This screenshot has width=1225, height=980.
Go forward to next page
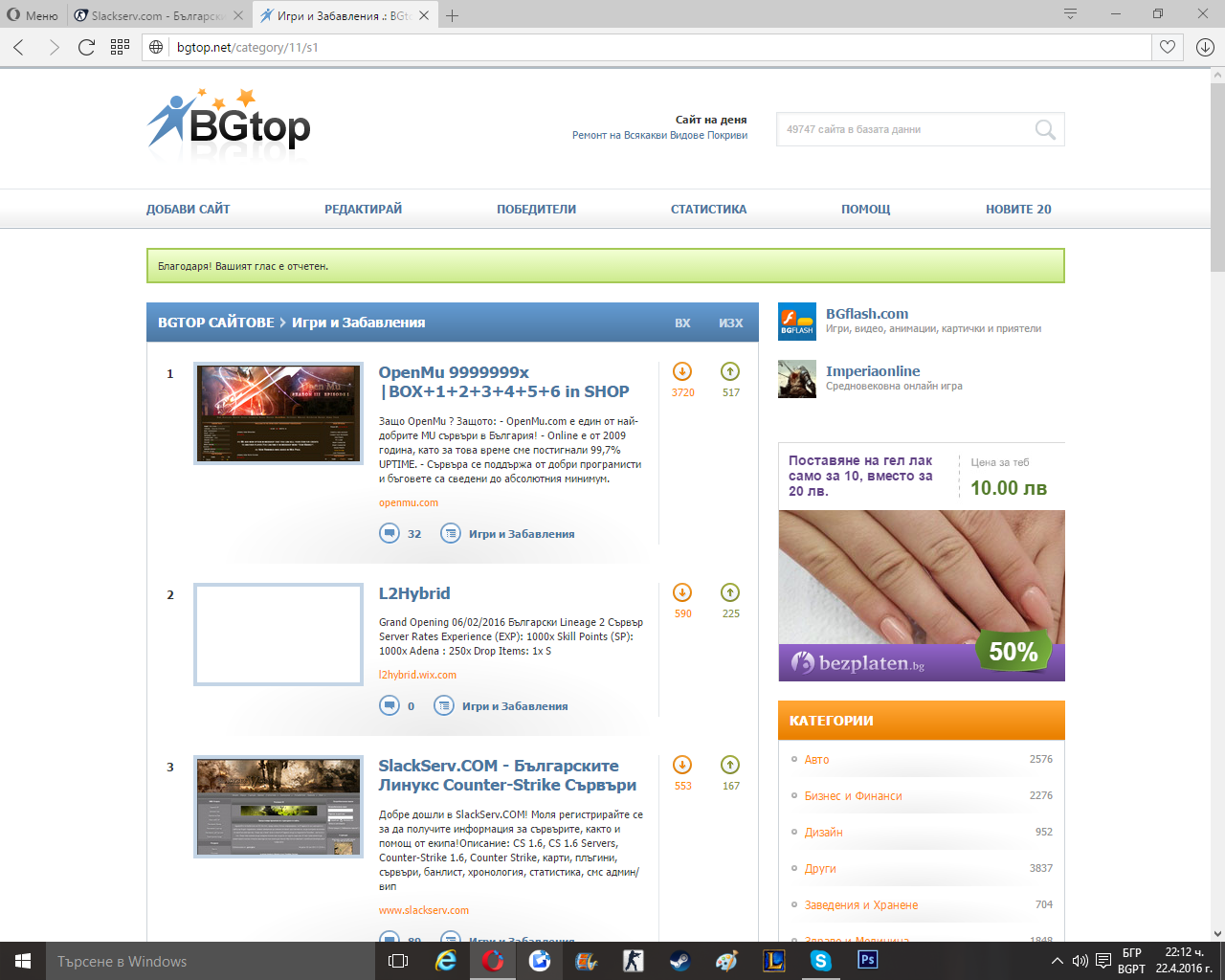54,47
